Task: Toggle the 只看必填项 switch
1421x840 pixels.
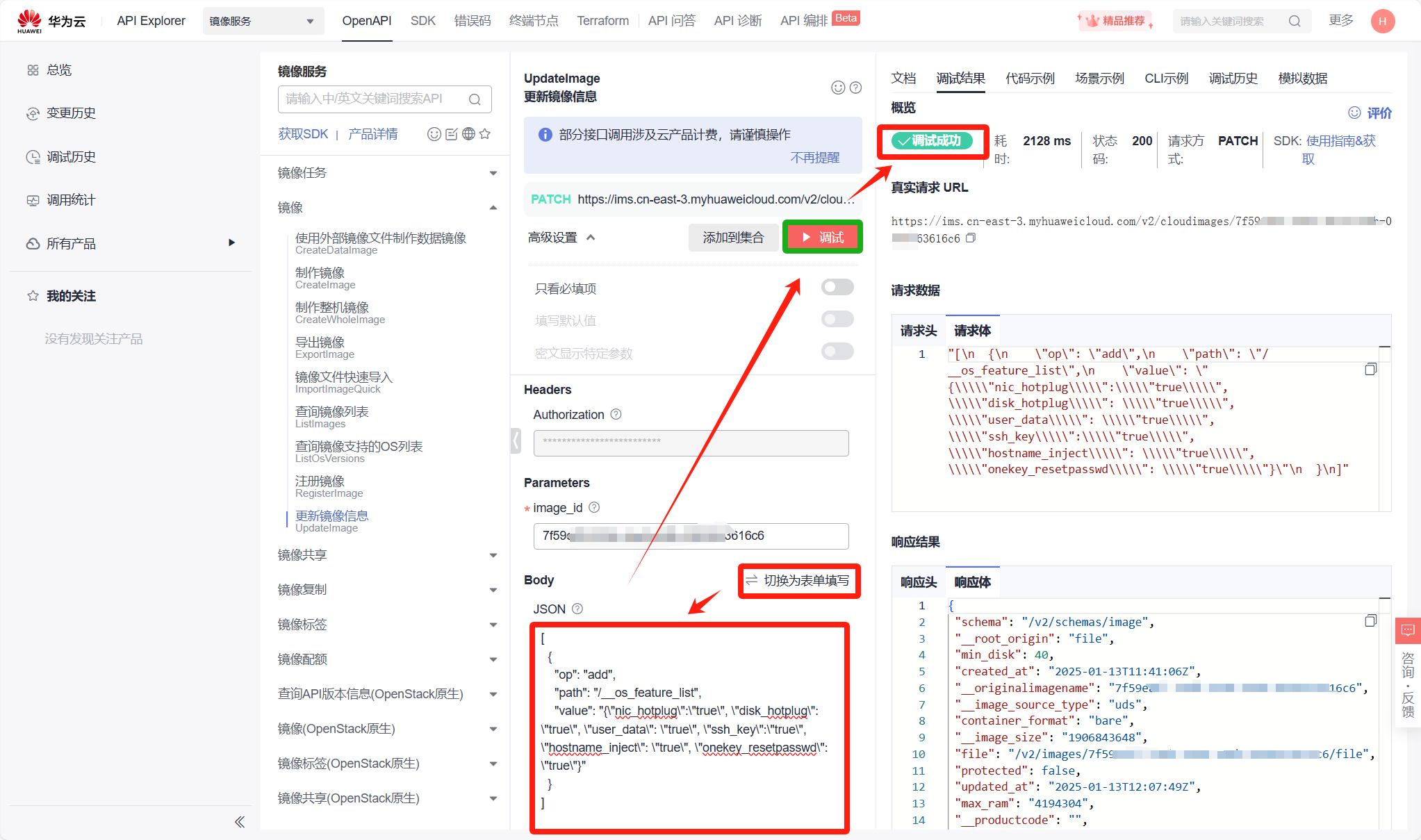Action: click(x=837, y=287)
